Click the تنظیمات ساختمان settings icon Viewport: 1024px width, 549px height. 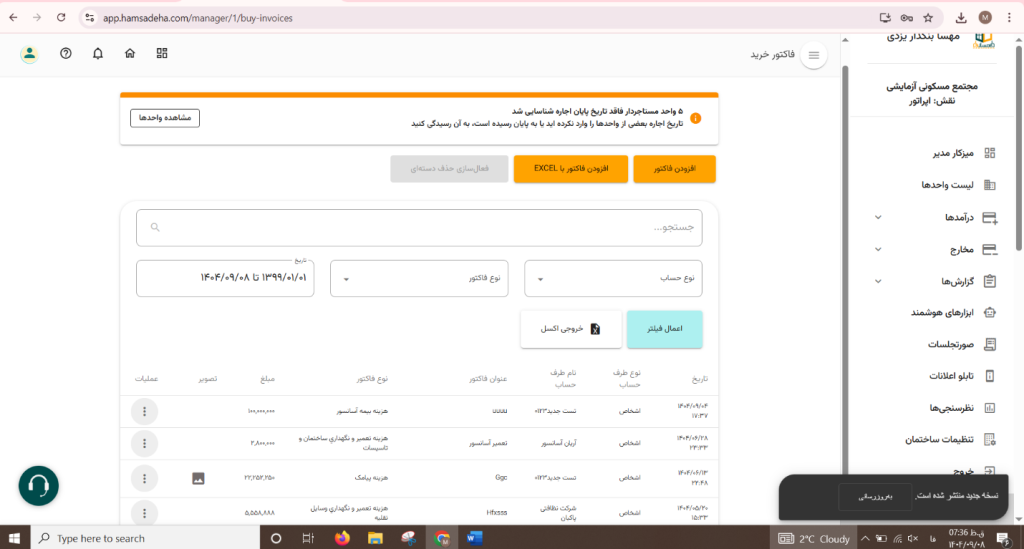[x=989, y=440]
